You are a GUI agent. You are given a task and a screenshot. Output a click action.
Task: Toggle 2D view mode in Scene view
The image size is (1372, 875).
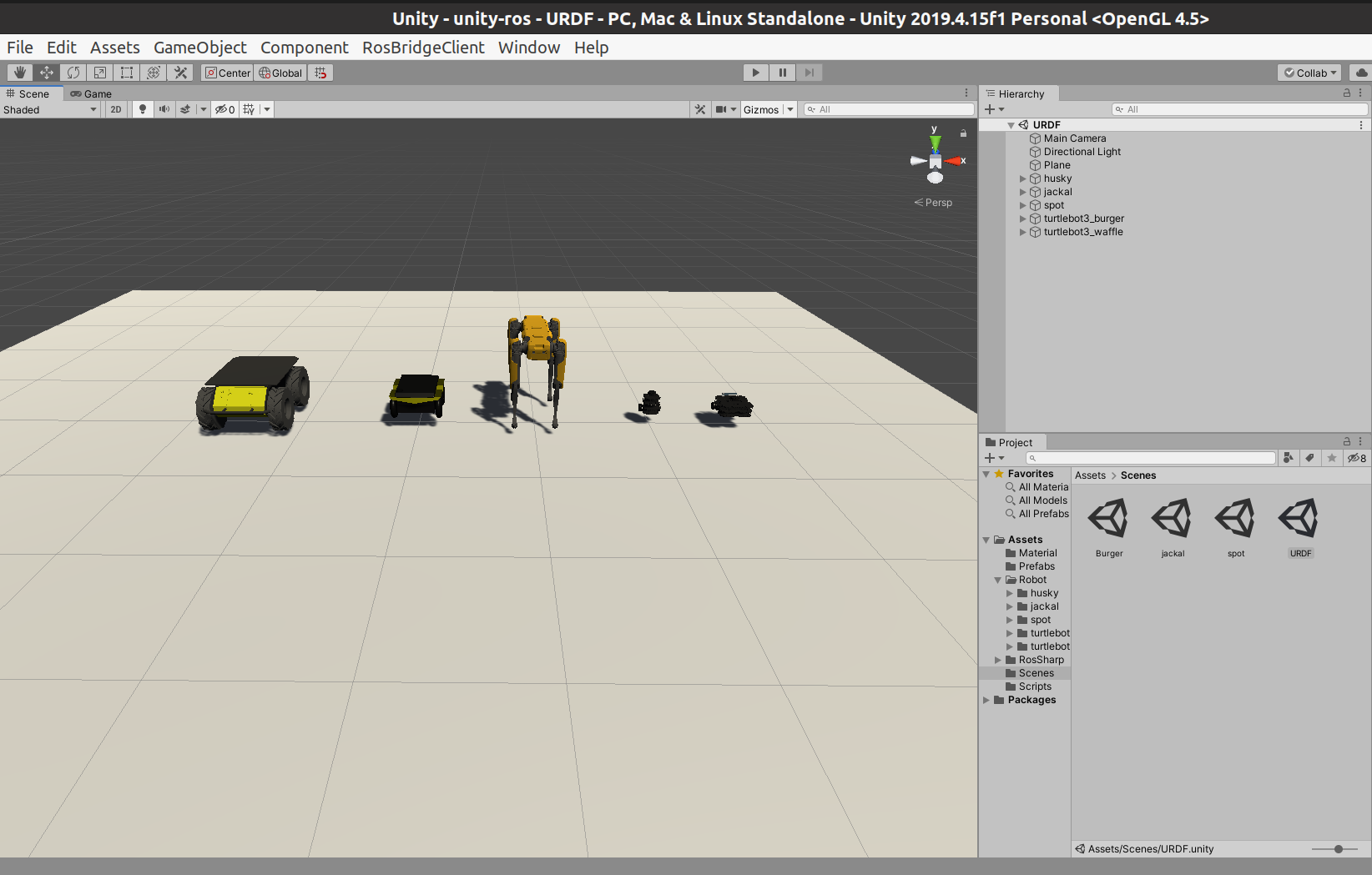[x=115, y=109]
